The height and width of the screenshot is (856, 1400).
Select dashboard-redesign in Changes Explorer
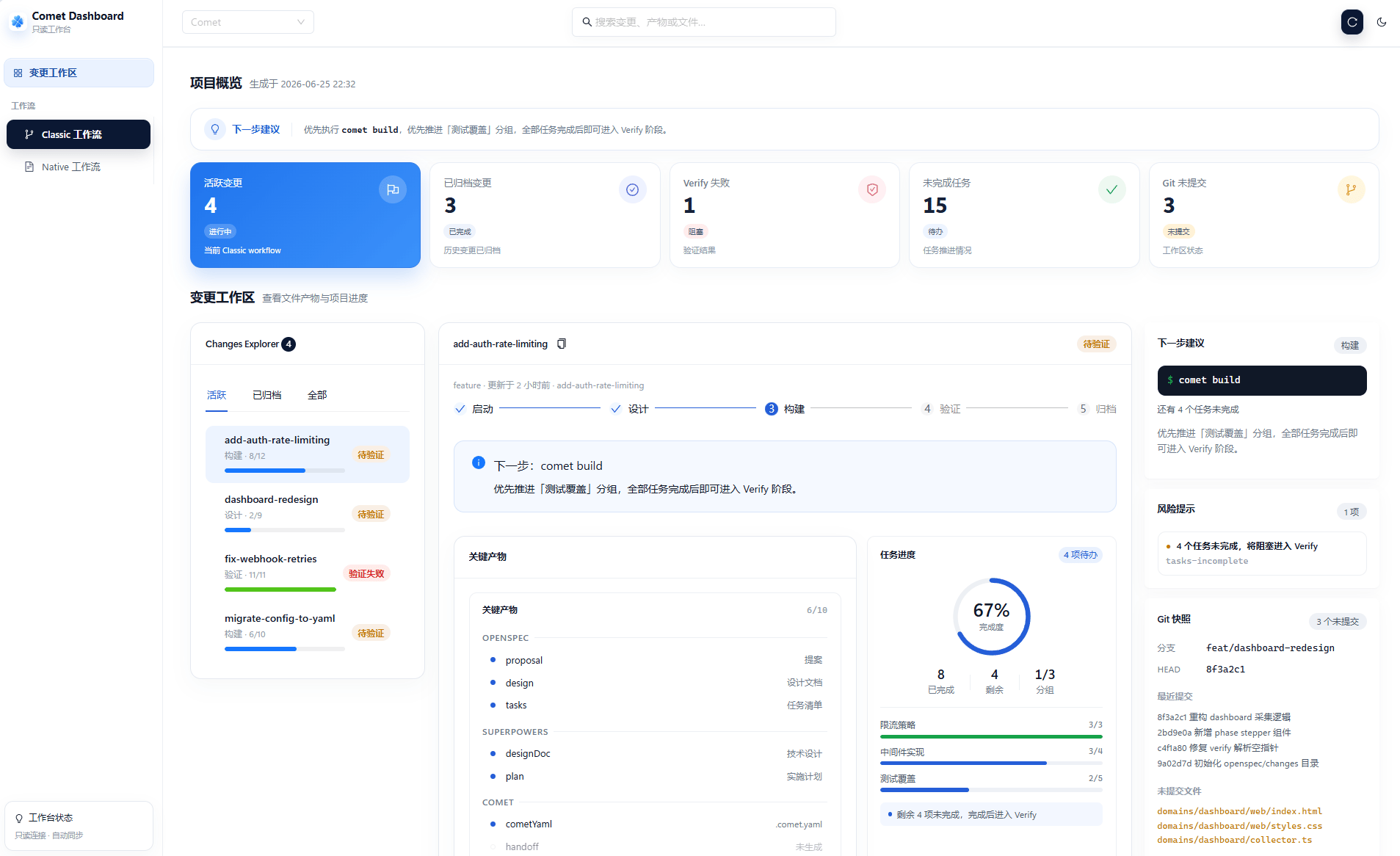(308, 513)
